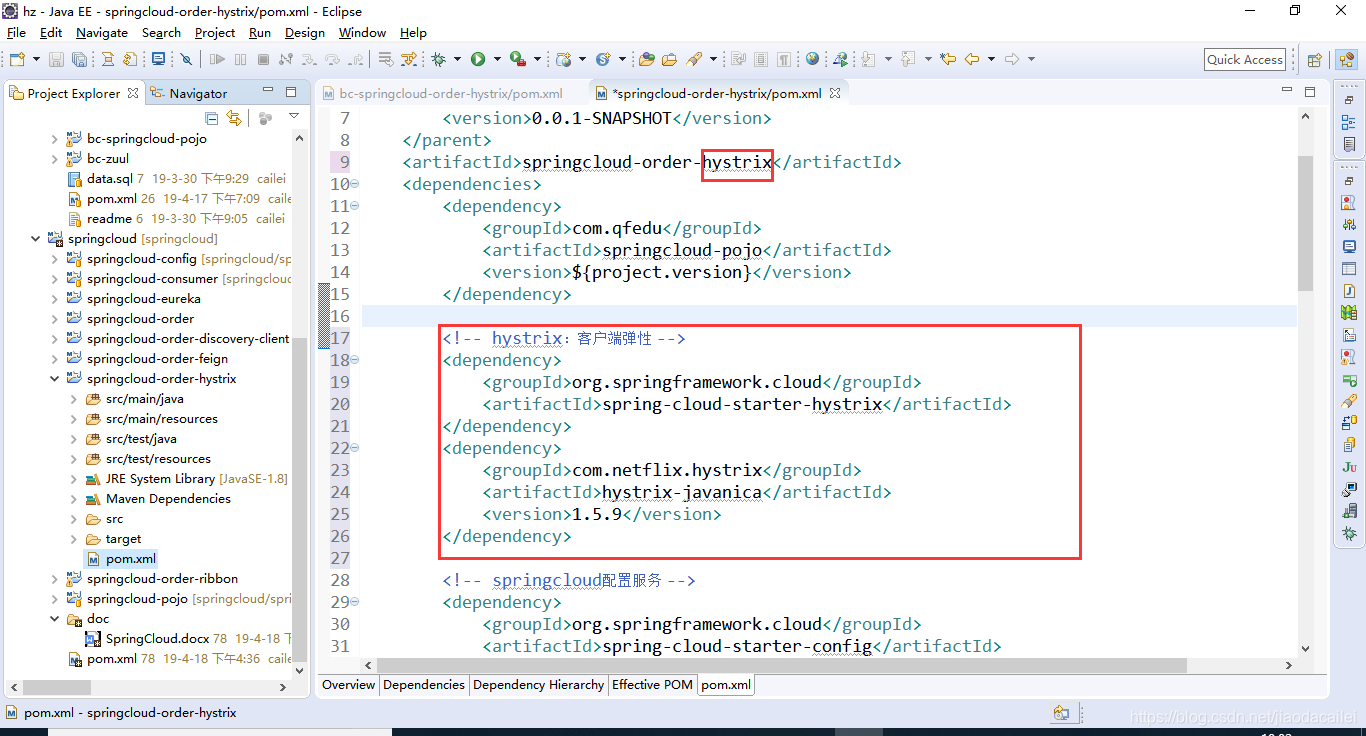Viewport: 1366px width, 736px height.
Task: Click the Save All icon
Action: tap(79, 59)
